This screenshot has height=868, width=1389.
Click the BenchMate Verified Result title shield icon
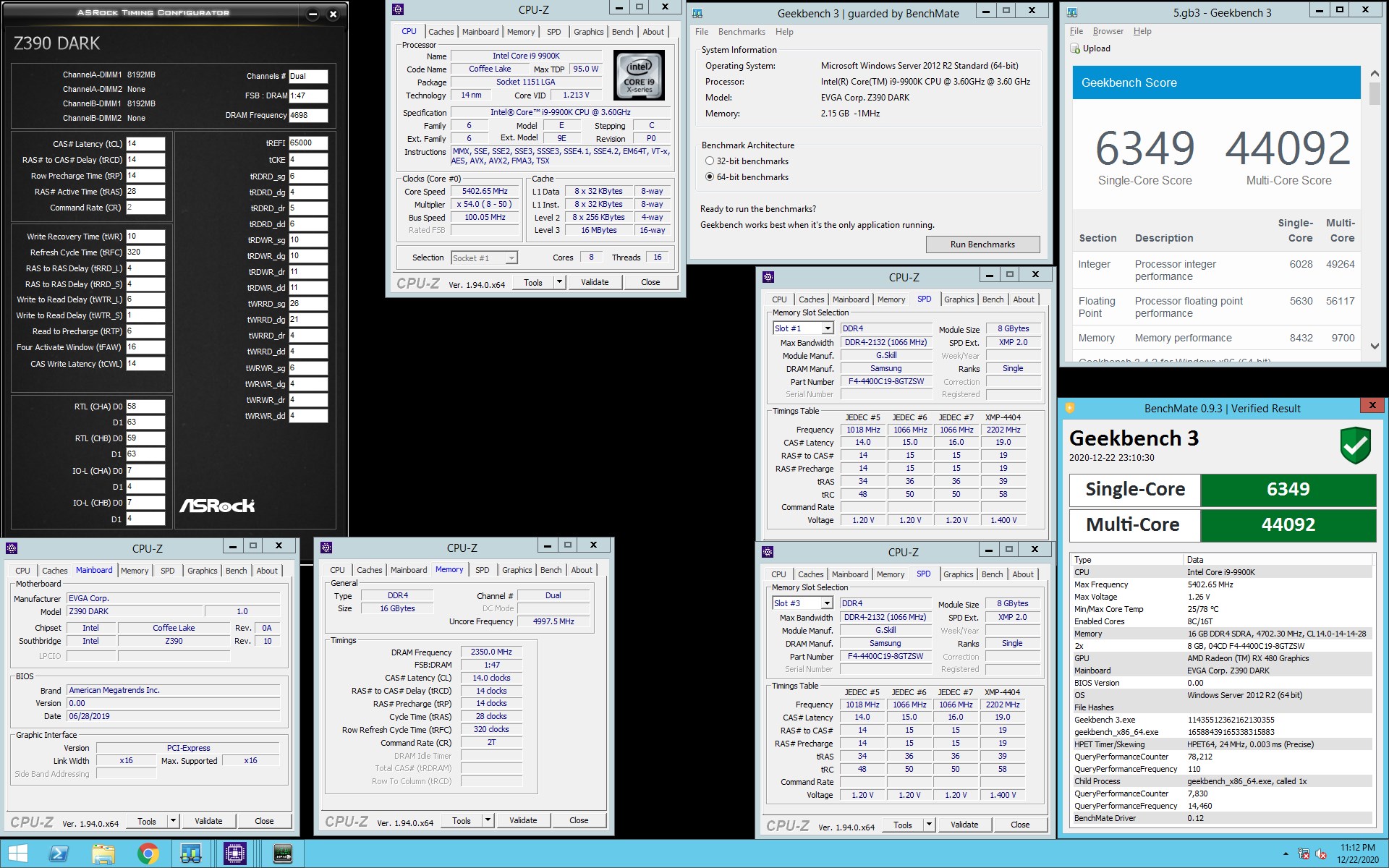coord(1069,408)
